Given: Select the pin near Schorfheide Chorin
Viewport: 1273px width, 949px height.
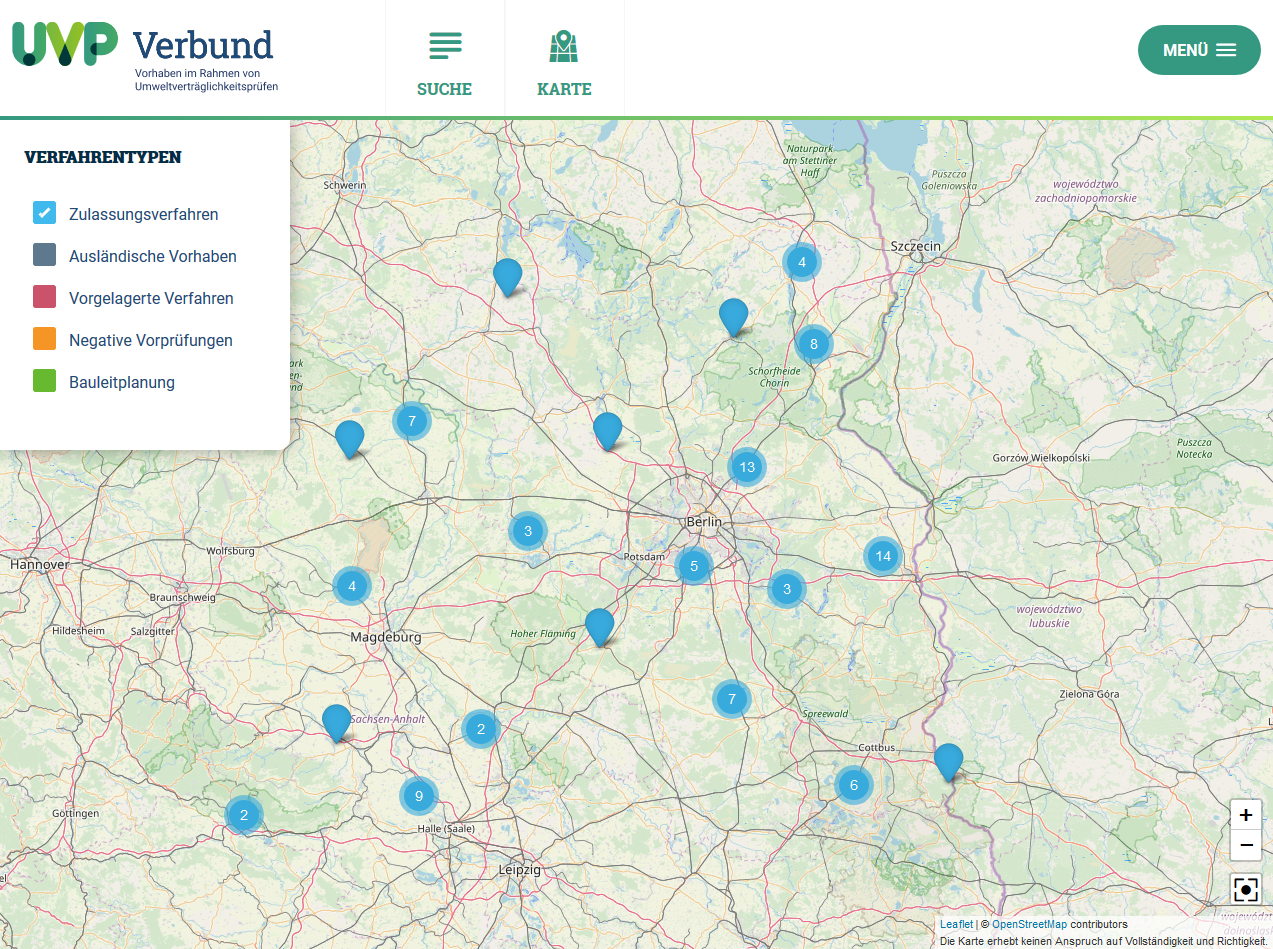Looking at the screenshot, I should [x=733, y=315].
